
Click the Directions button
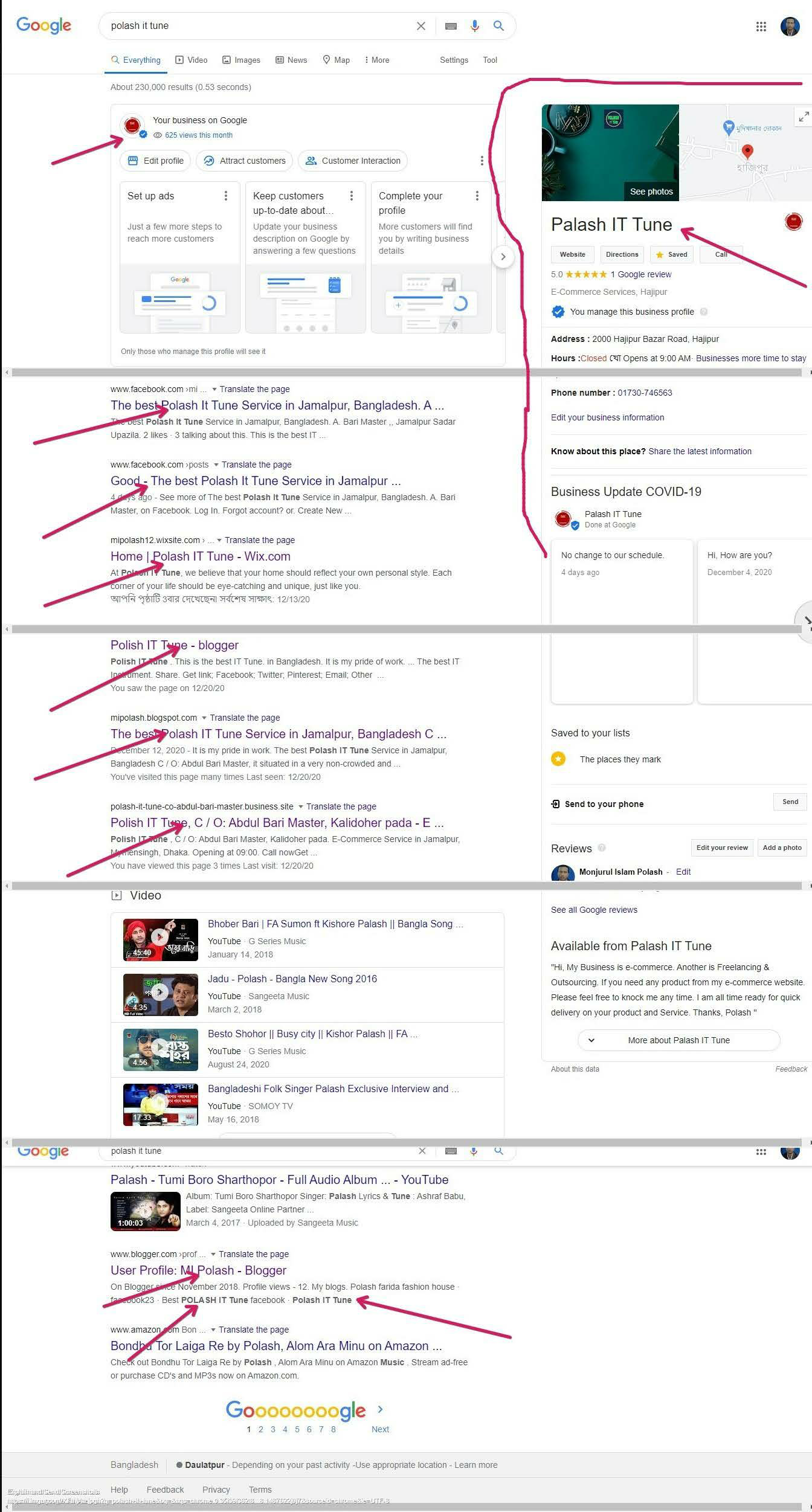(622, 254)
